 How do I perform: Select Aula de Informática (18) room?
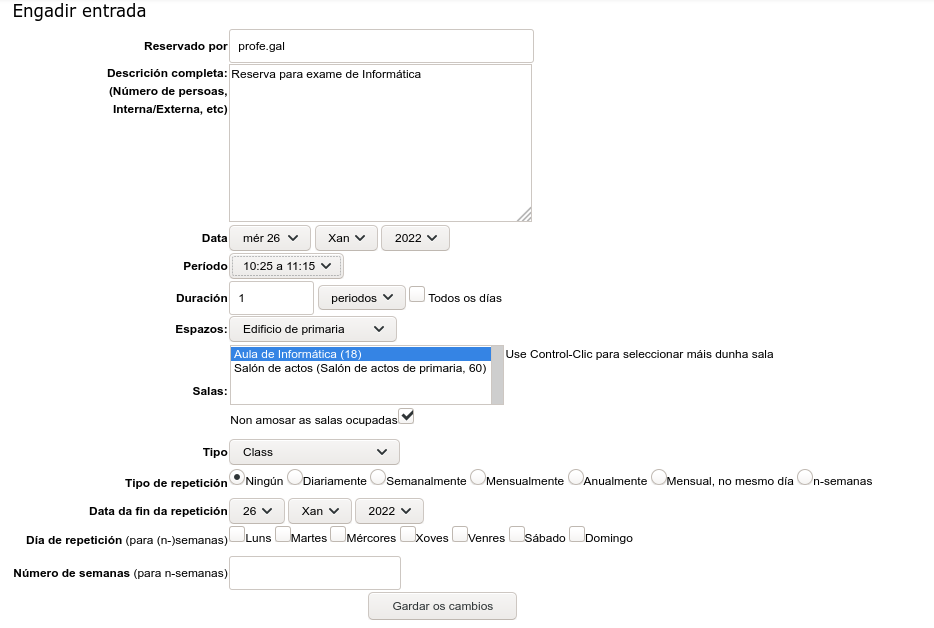pyautogui.click(x=360, y=354)
